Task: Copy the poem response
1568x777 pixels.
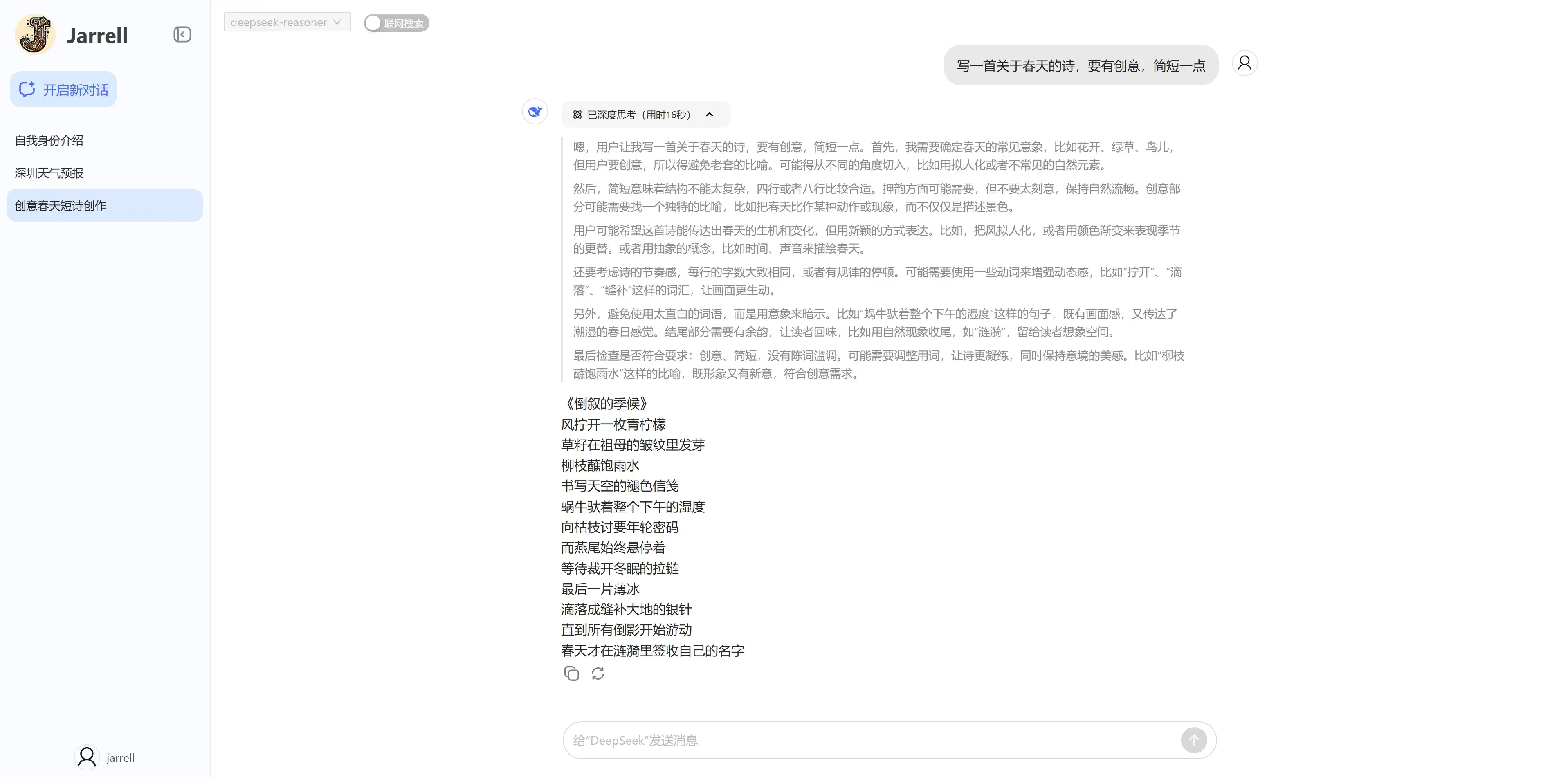Action: click(571, 674)
